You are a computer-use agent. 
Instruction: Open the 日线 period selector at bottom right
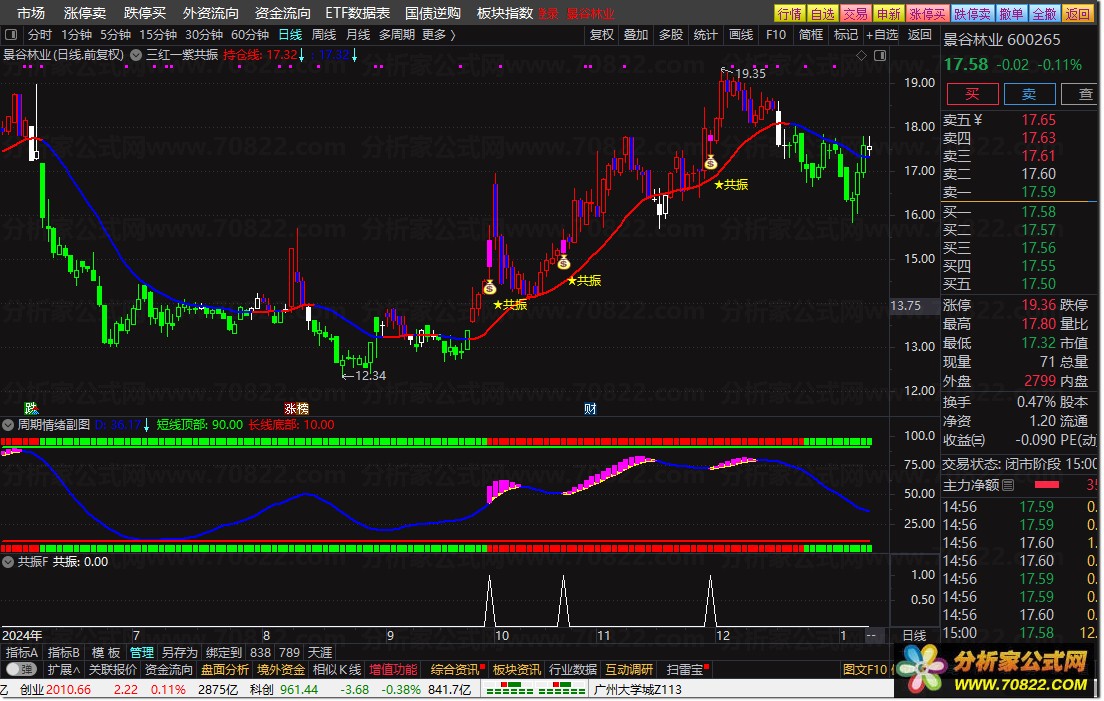tap(915, 636)
